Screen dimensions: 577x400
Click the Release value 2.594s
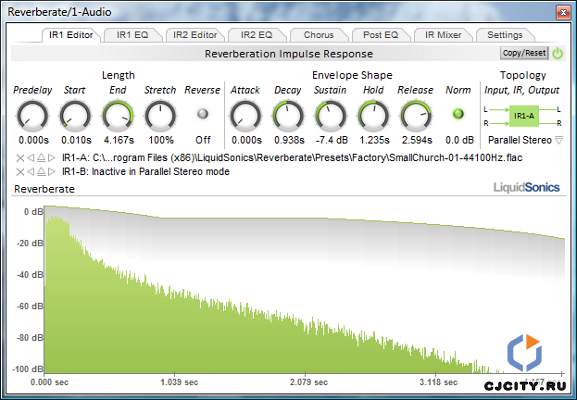(x=417, y=140)
